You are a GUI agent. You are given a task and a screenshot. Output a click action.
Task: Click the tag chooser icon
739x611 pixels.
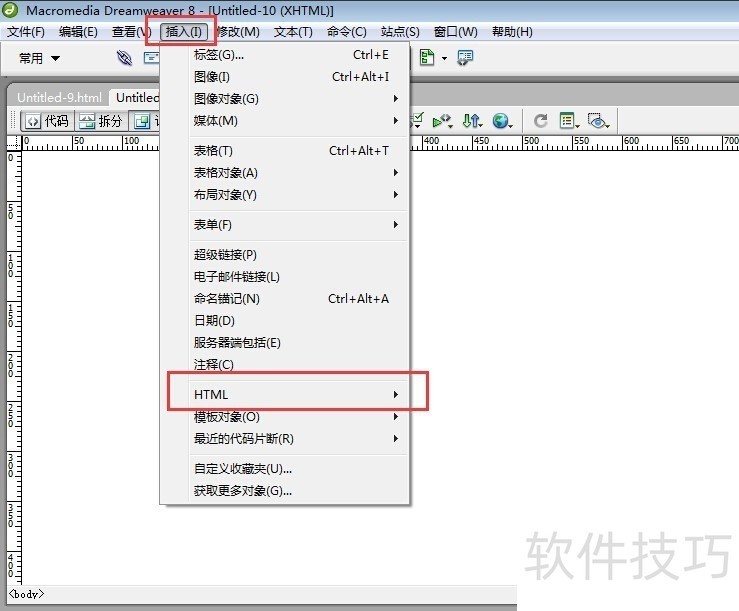[465, 58]
